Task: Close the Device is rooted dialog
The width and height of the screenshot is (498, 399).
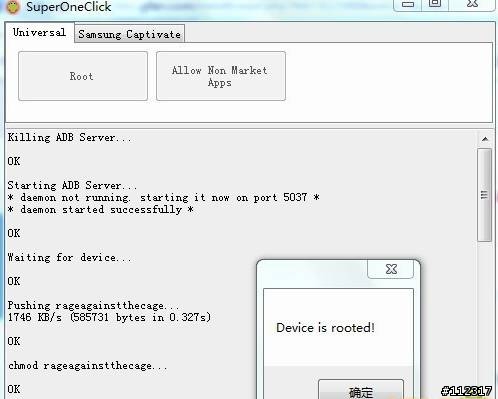Action: [x=391, y=269]
